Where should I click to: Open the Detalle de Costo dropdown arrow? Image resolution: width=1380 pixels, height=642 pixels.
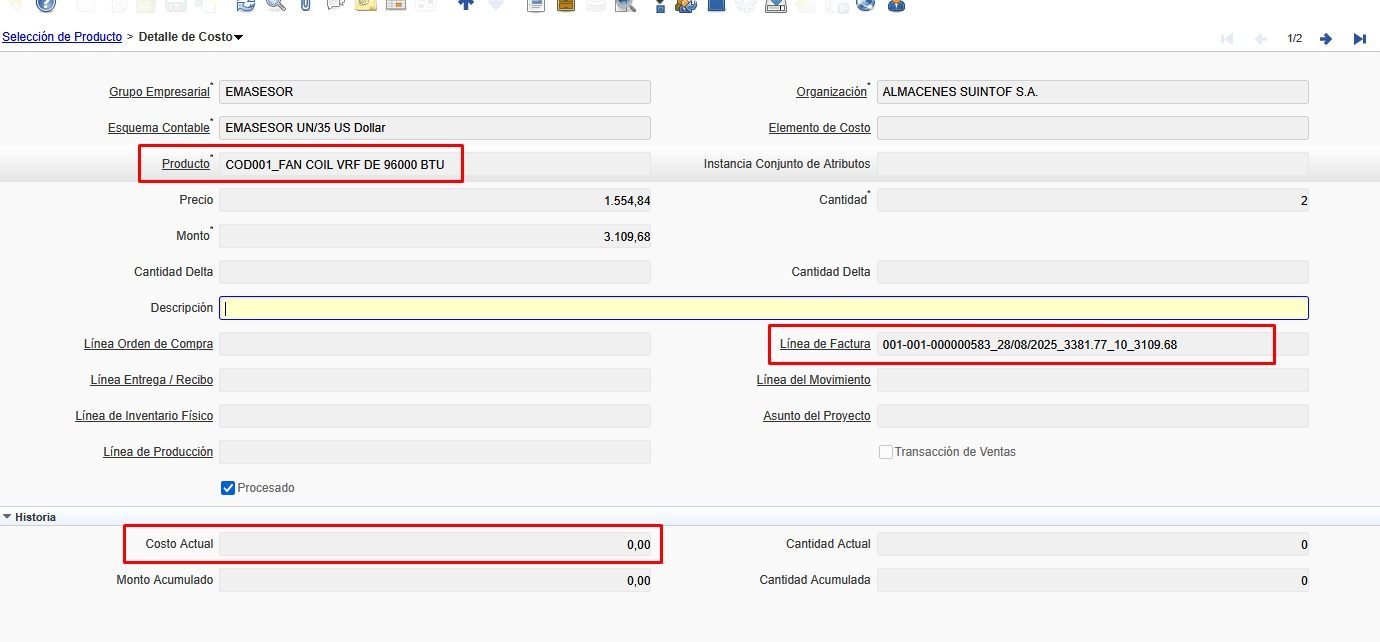239,38
